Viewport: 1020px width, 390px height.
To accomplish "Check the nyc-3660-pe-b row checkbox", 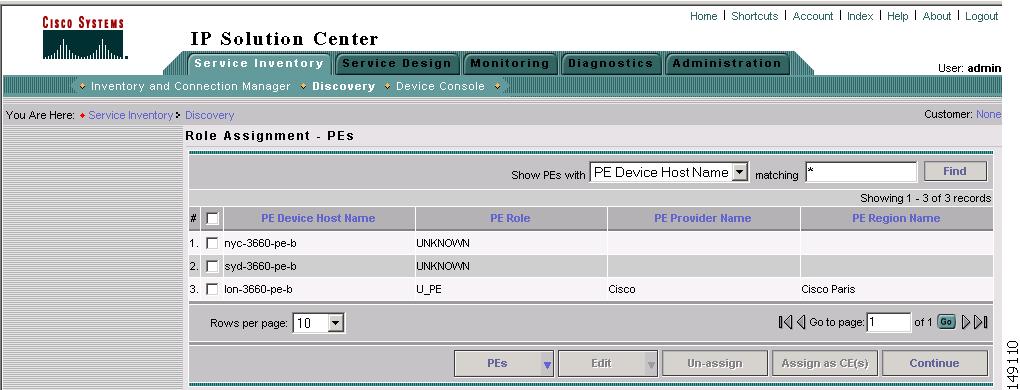I will pyautogui.click(x=212, y=243).
